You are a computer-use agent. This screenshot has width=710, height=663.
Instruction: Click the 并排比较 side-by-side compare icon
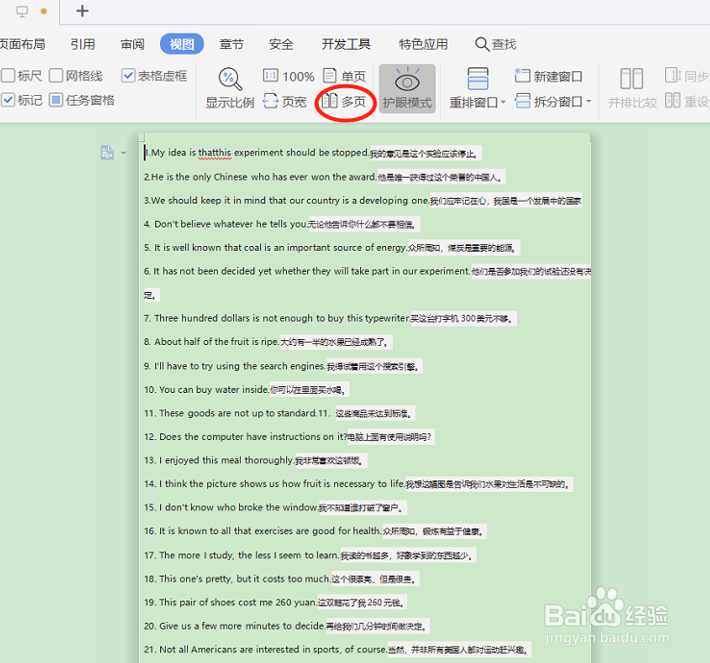point(632,79)
